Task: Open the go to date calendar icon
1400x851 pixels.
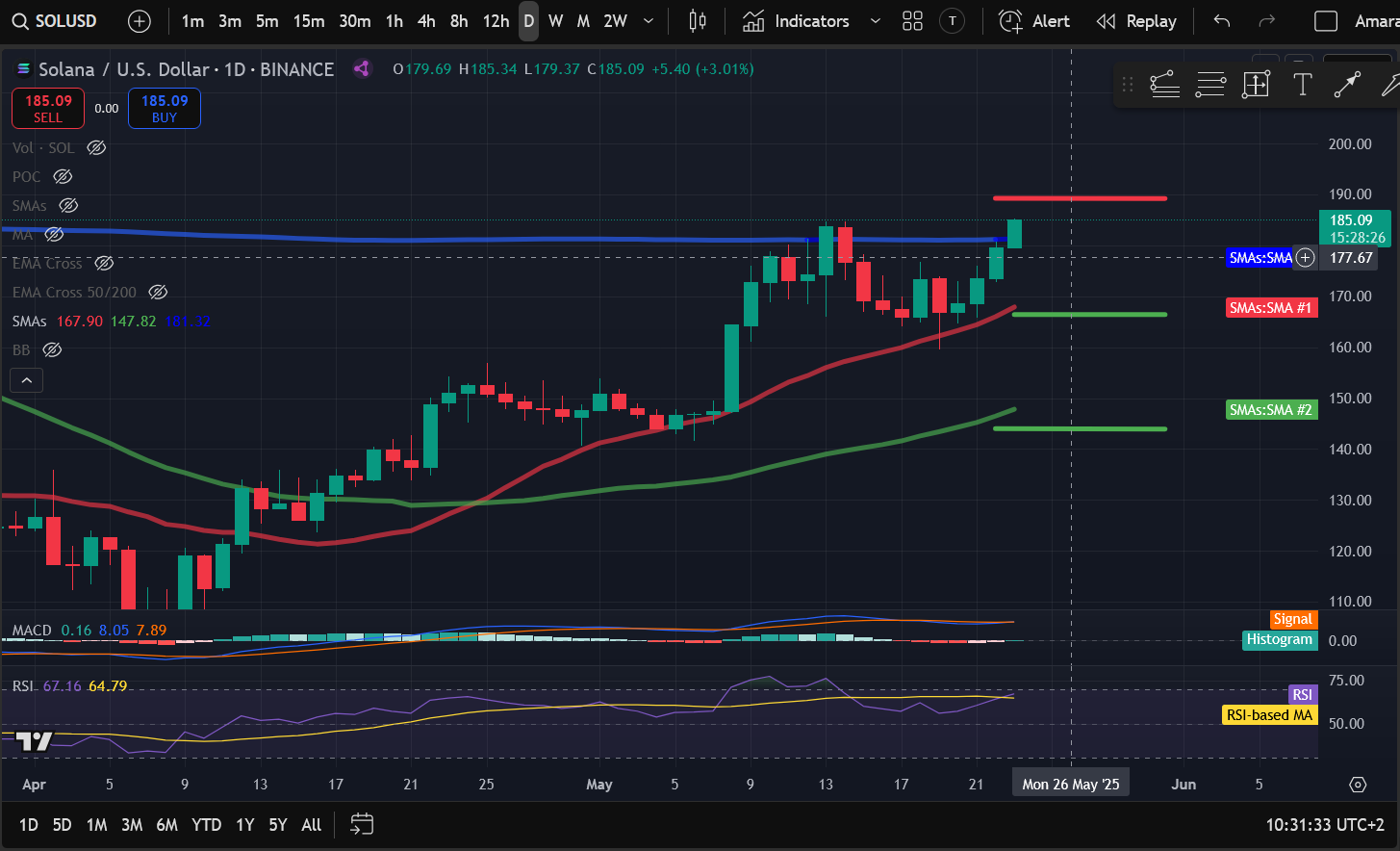Action: 362,824
